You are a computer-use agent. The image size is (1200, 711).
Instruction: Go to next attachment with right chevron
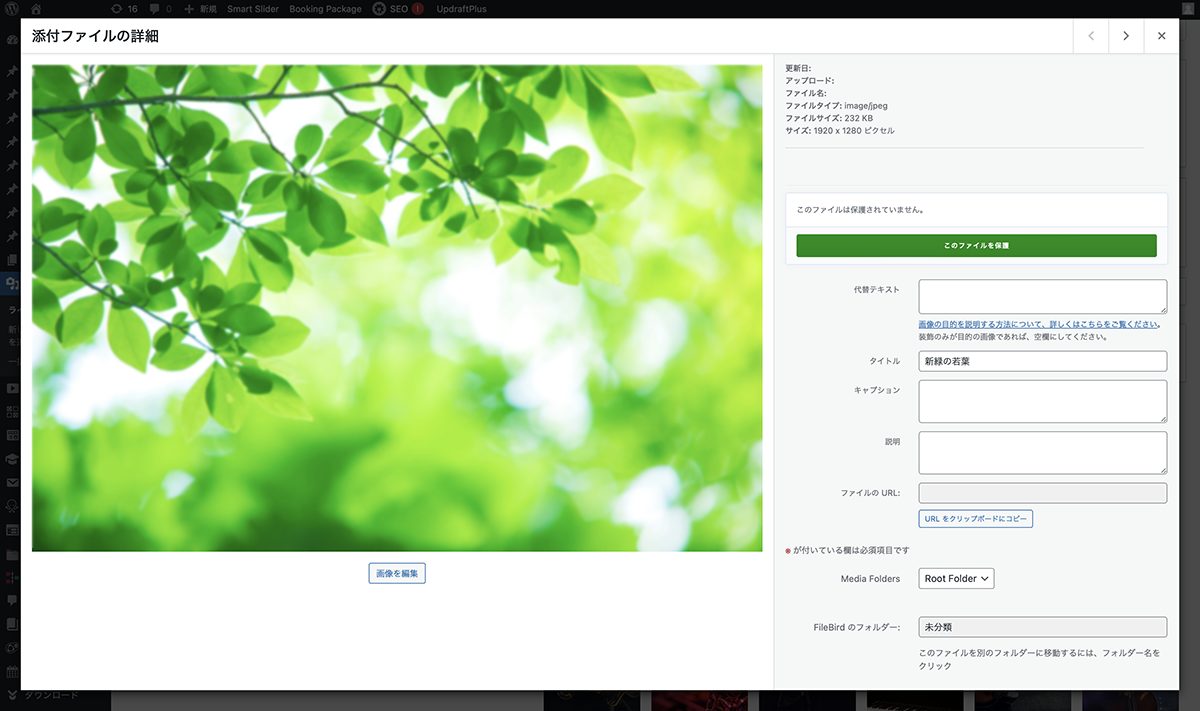[1126, 36]
